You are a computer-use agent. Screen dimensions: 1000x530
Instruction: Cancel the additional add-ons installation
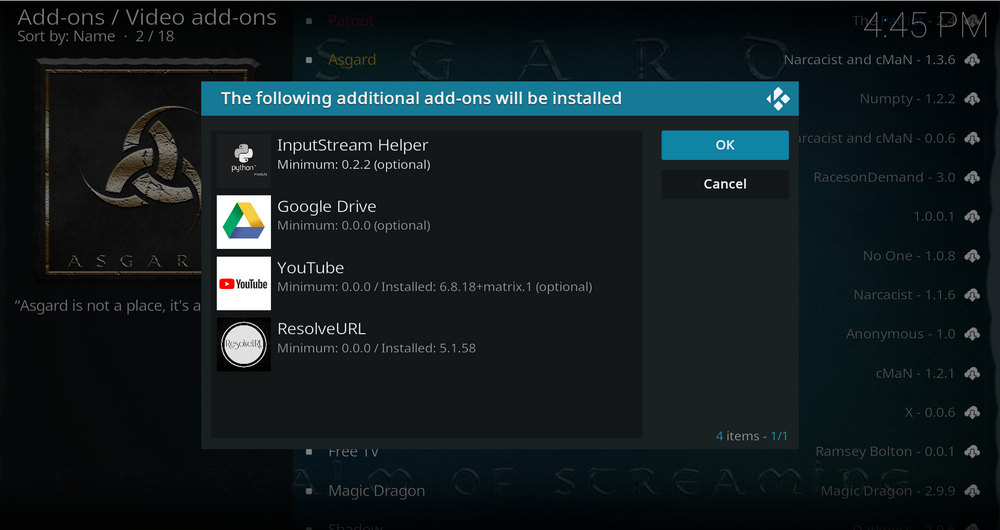click(724, 184)
